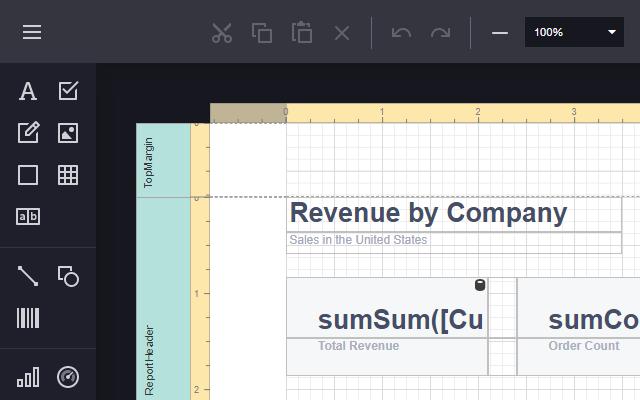
Task: Select the Gauge control tool
Action: point(68,377)
